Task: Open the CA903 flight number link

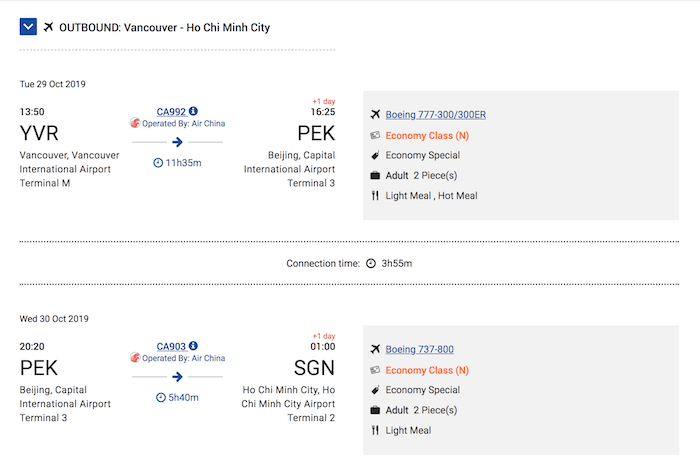Action: [171, 346]
